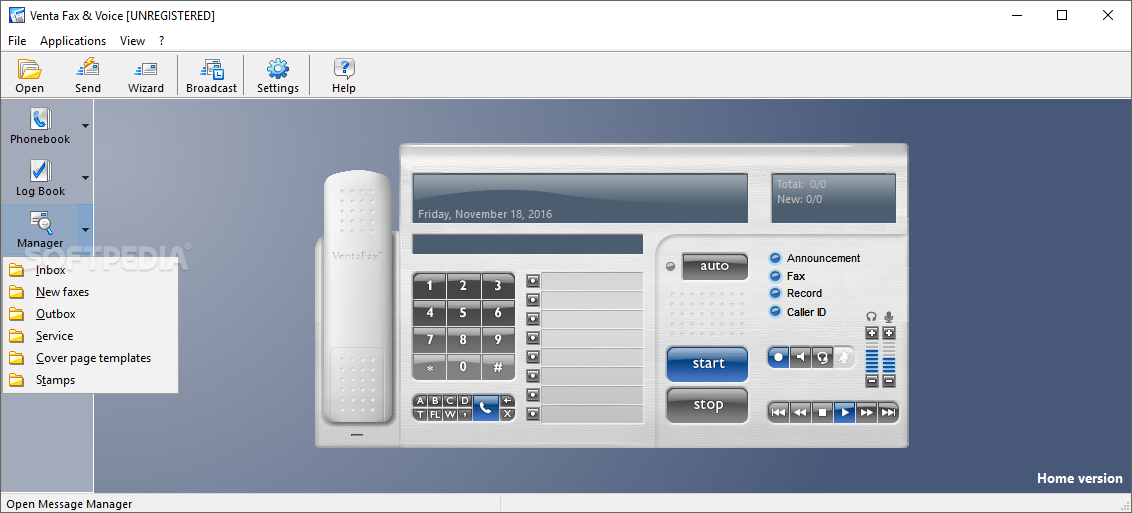This screenshot has width=1132, height=513.
Task: Skip to start with playback control
Action: point(778,413)
